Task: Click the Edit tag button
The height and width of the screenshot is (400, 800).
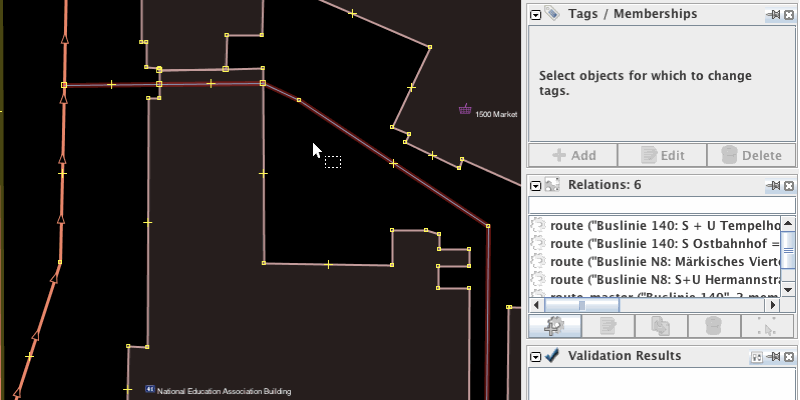Action: point(662,155)
